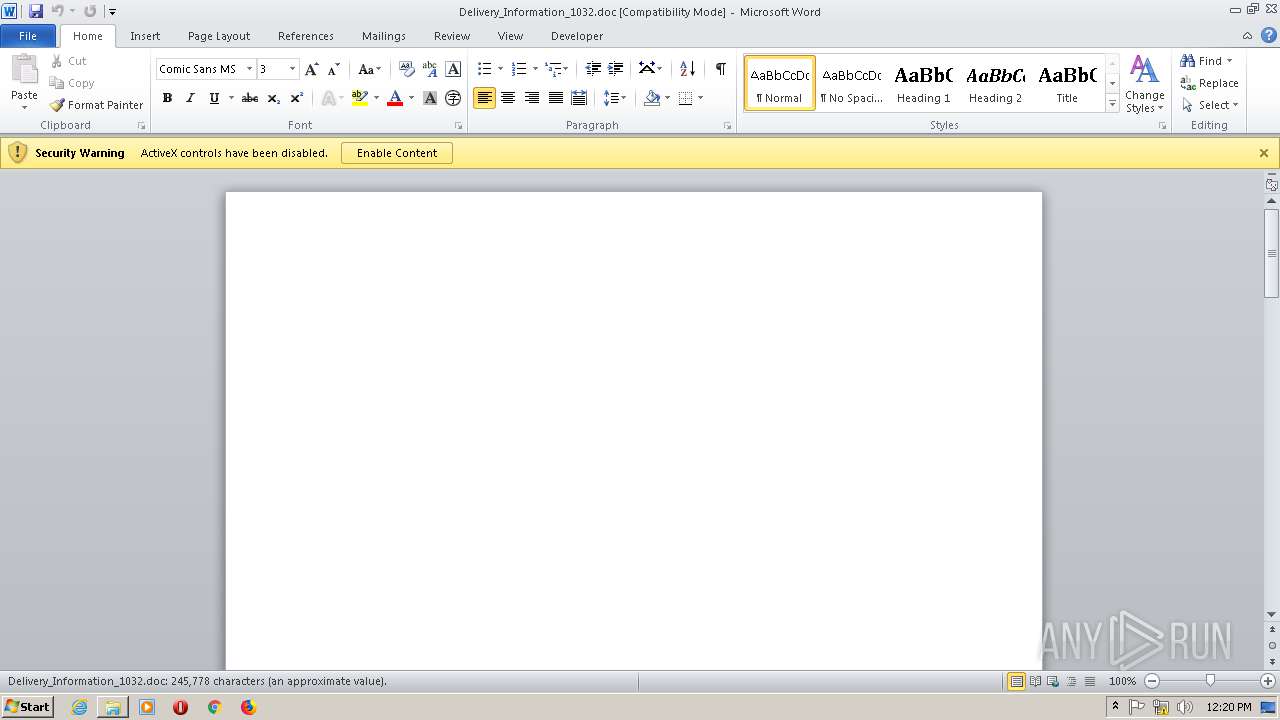
Task: Click the vertical scrollbar thumb
Action: click(1272, 253)
